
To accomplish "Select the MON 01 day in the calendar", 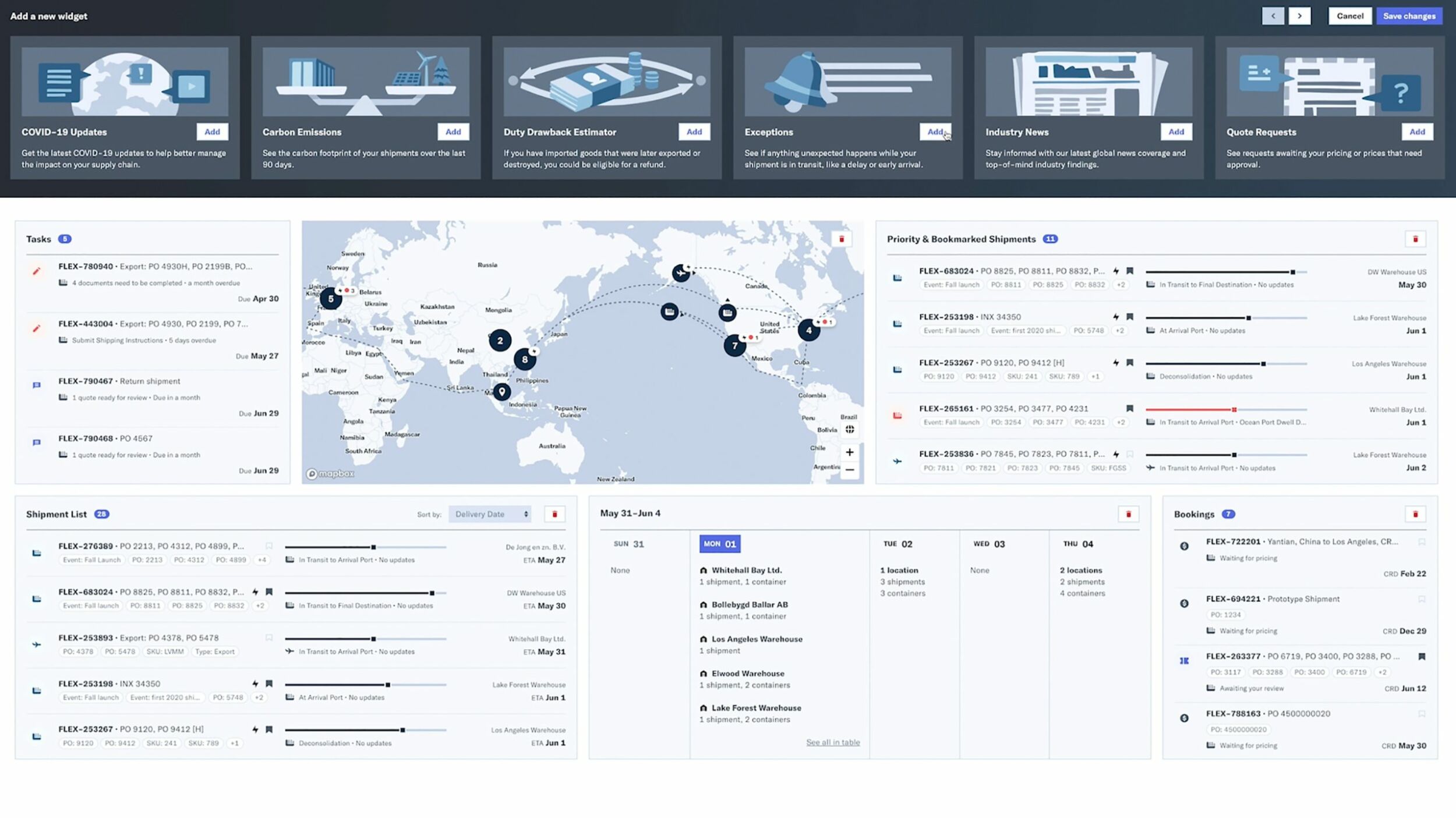I will pyautogui.click(x=720, y=544).
